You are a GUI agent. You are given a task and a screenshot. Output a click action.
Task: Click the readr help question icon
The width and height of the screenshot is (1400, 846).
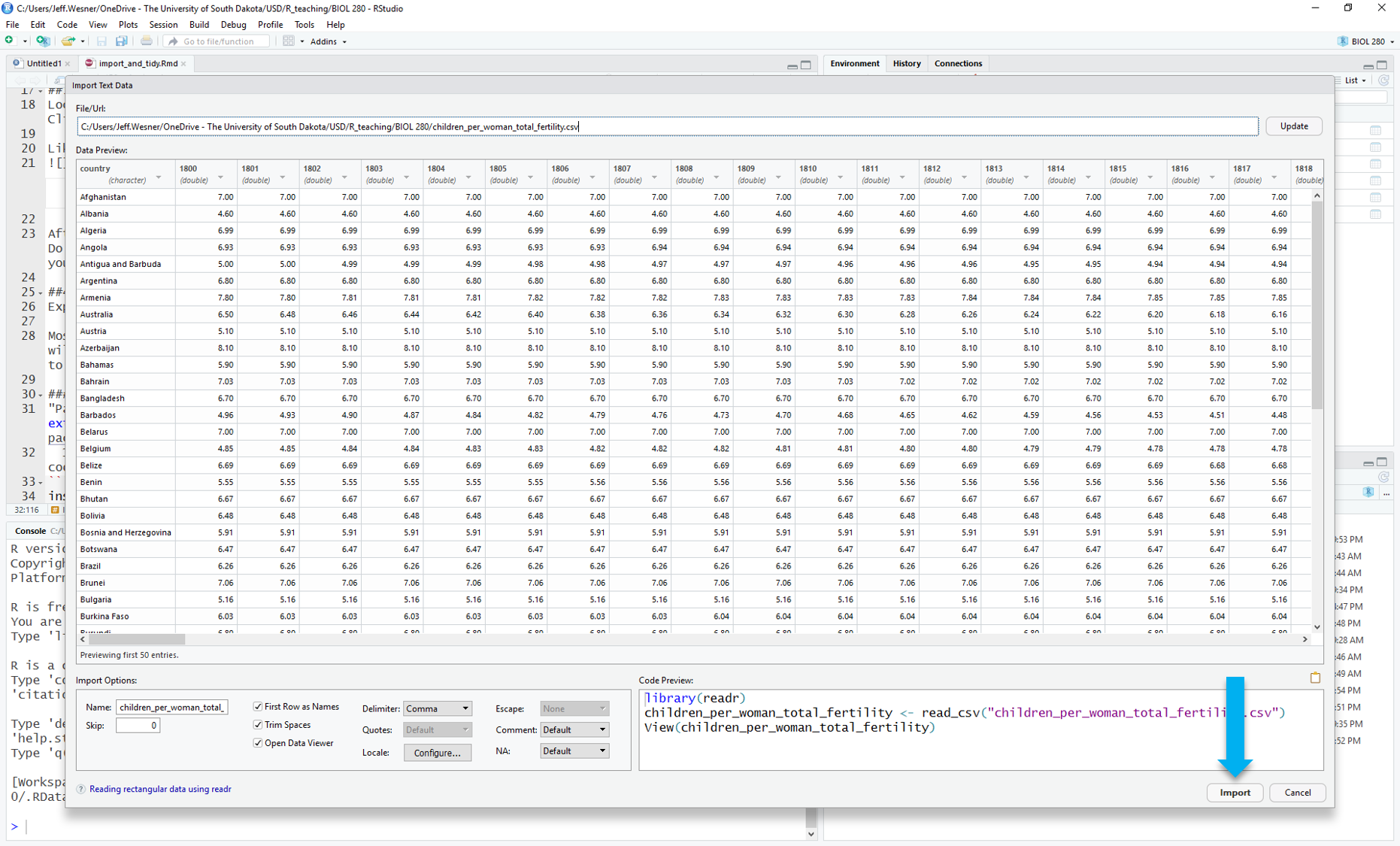(81, 789)
